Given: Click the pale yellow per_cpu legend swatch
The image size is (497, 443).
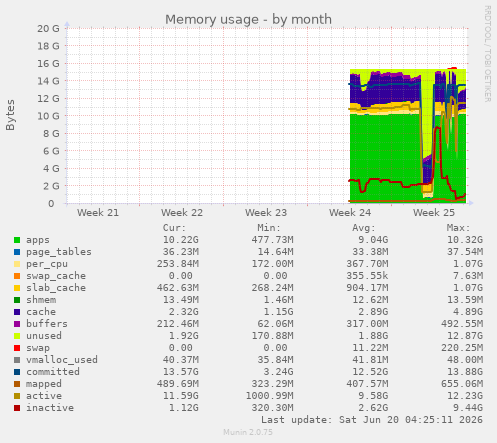Looking at the screenshot, I should click(17, 264).
